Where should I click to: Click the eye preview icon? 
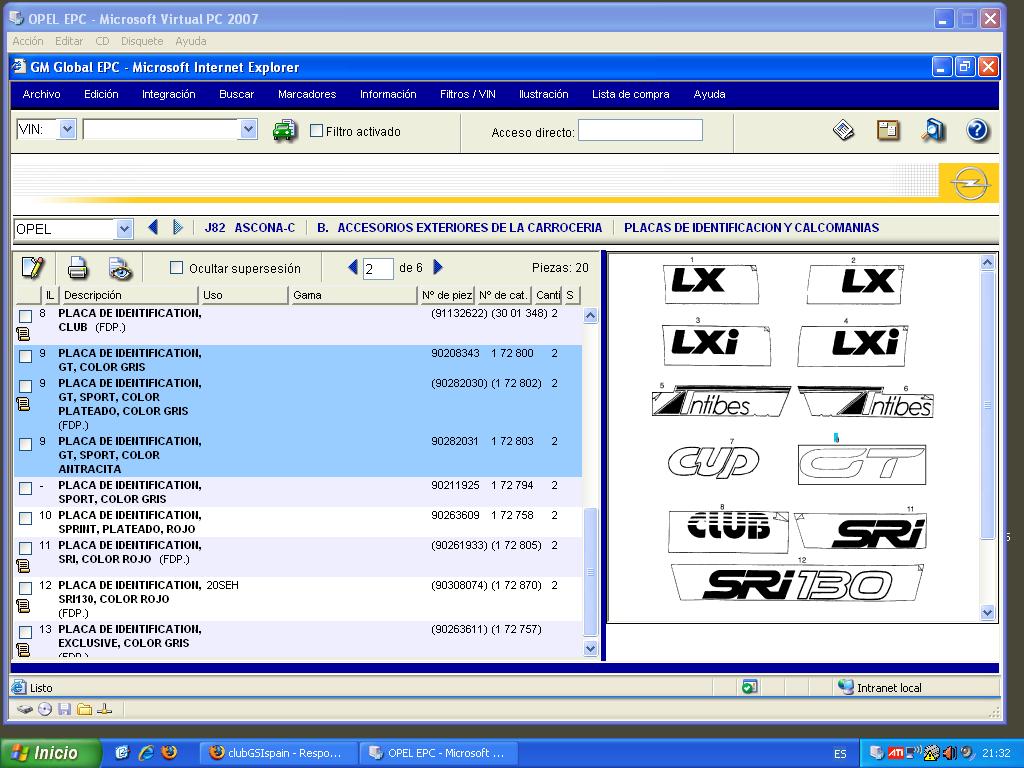click(x=120, y=268)
